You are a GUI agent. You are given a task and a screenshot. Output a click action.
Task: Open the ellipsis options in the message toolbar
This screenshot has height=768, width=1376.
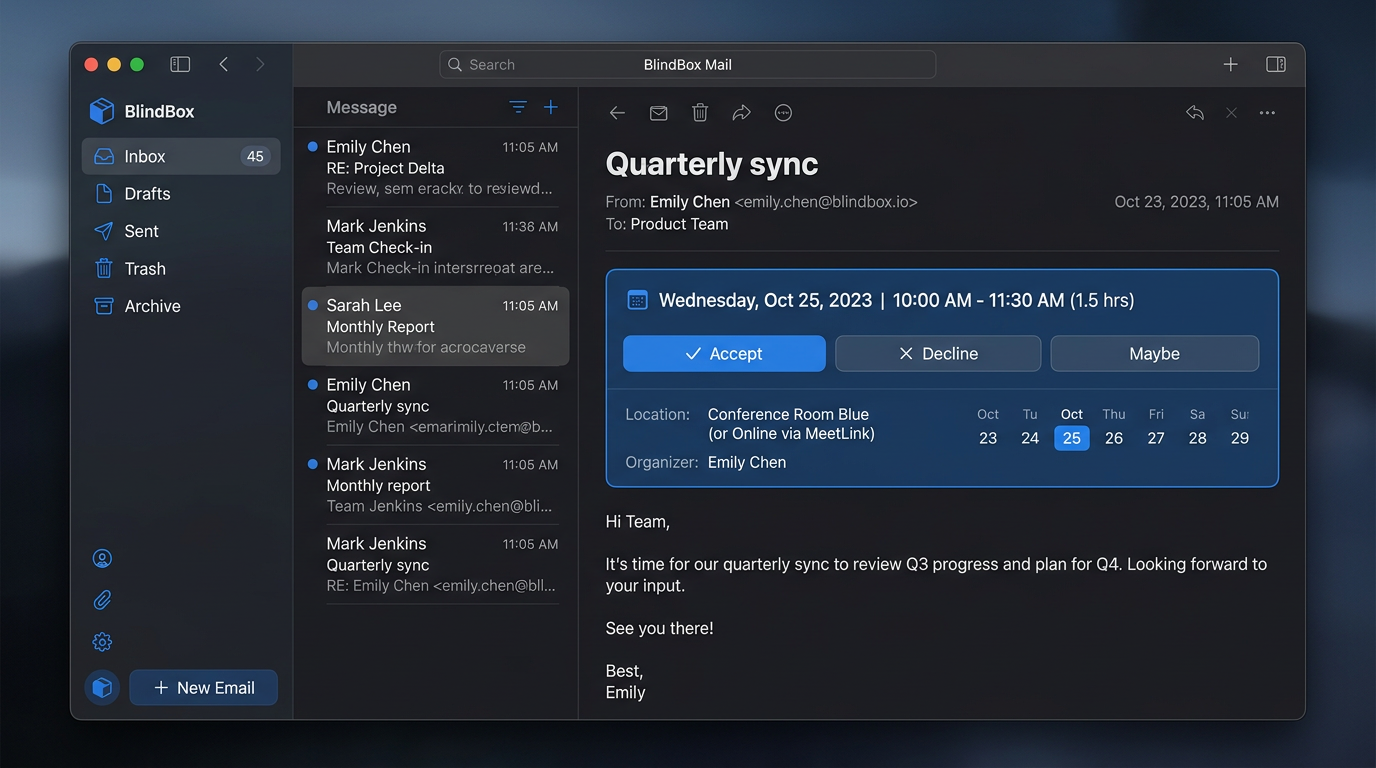pos(783,113)
